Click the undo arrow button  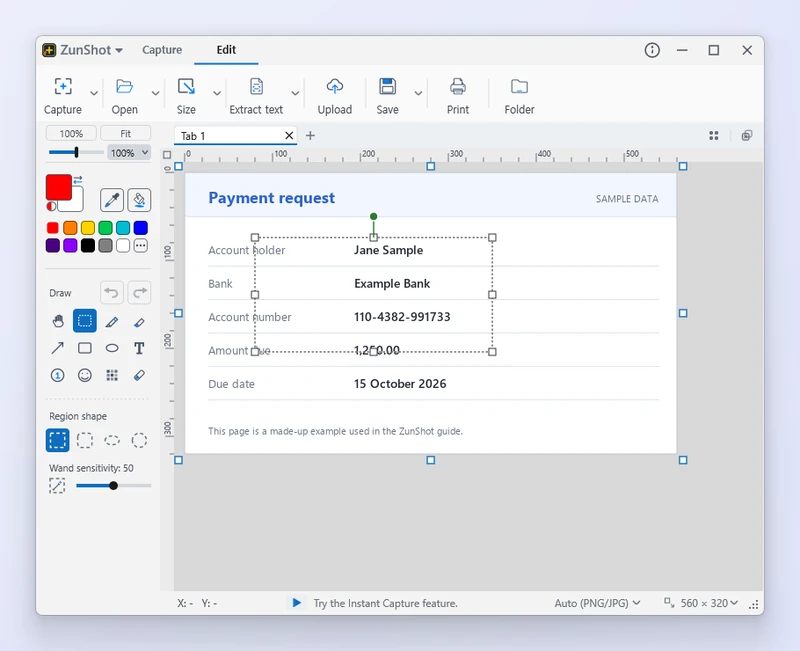[112, 293]
